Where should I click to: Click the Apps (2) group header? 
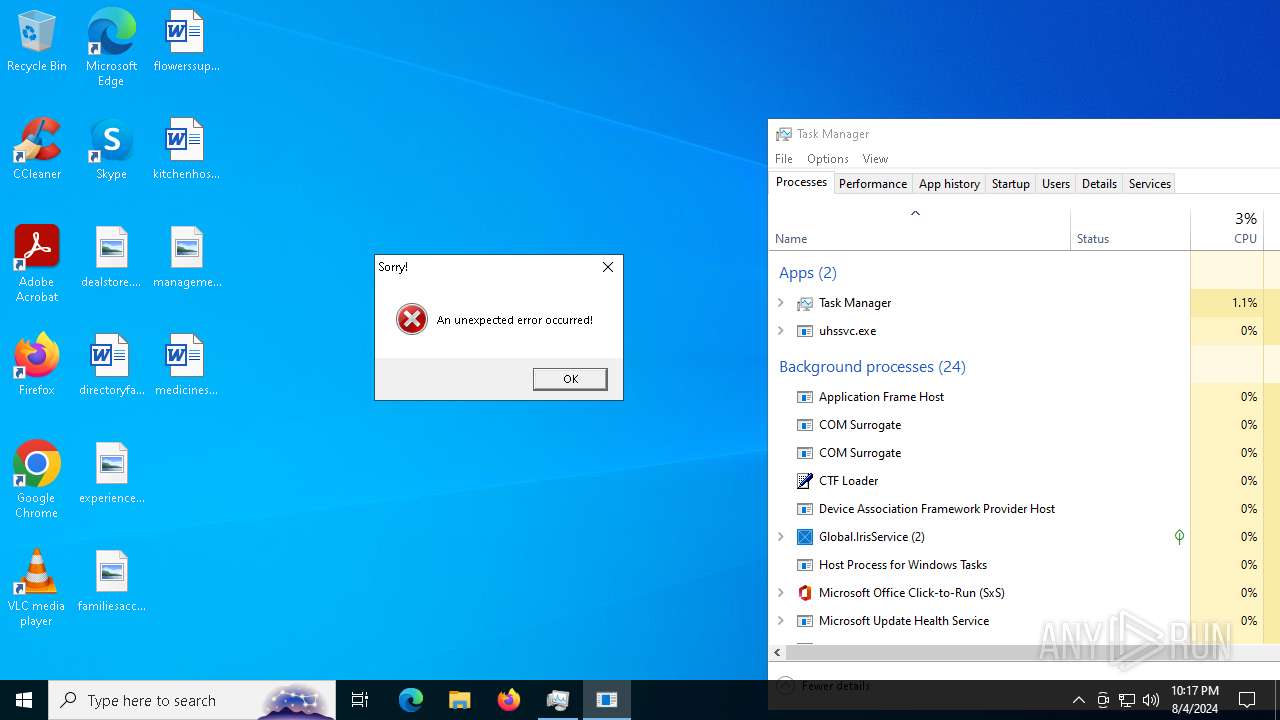pos(808,273)
